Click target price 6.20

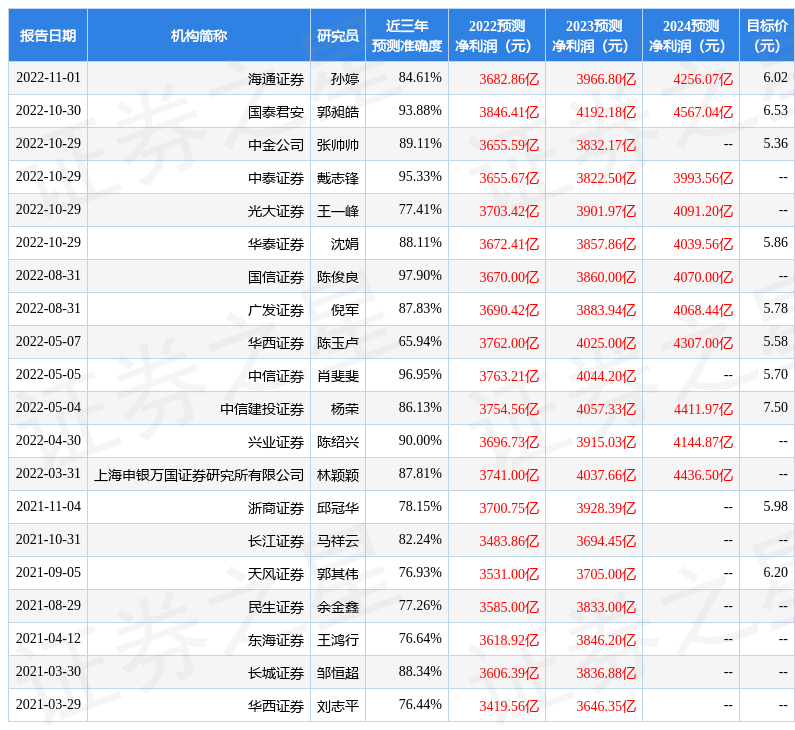(775, 572)
